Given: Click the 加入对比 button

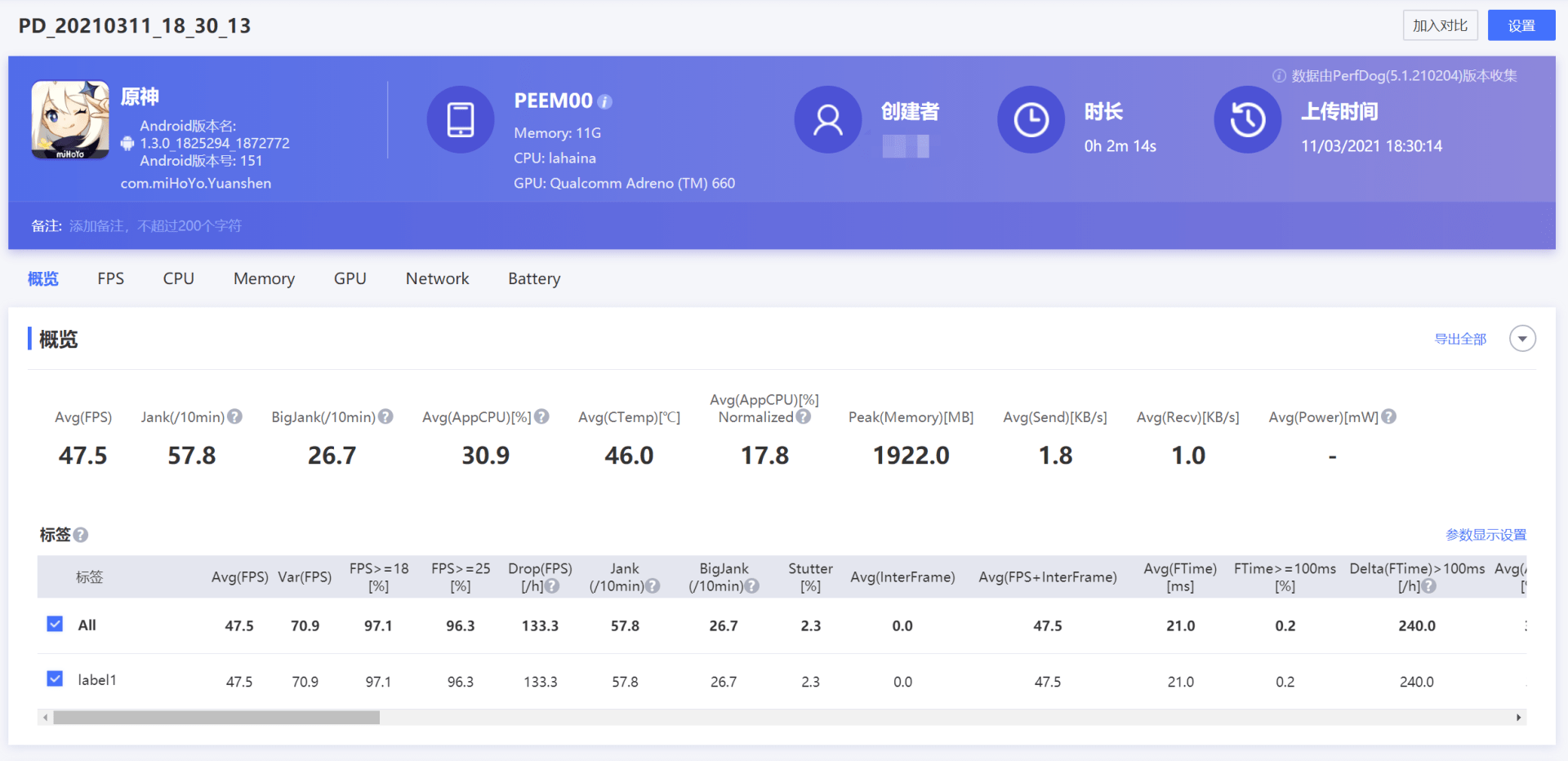Looking at the screenshot, I should (x=1441, y=25).
